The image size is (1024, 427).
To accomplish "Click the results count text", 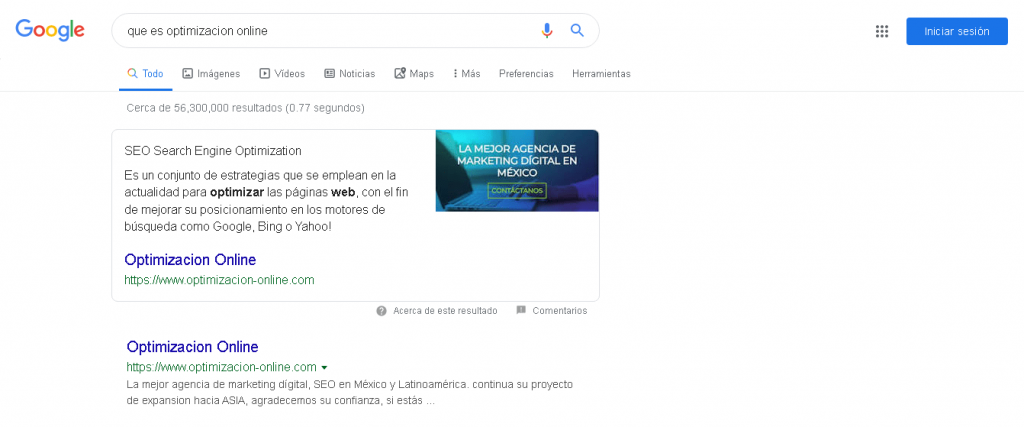I will 246,108.
